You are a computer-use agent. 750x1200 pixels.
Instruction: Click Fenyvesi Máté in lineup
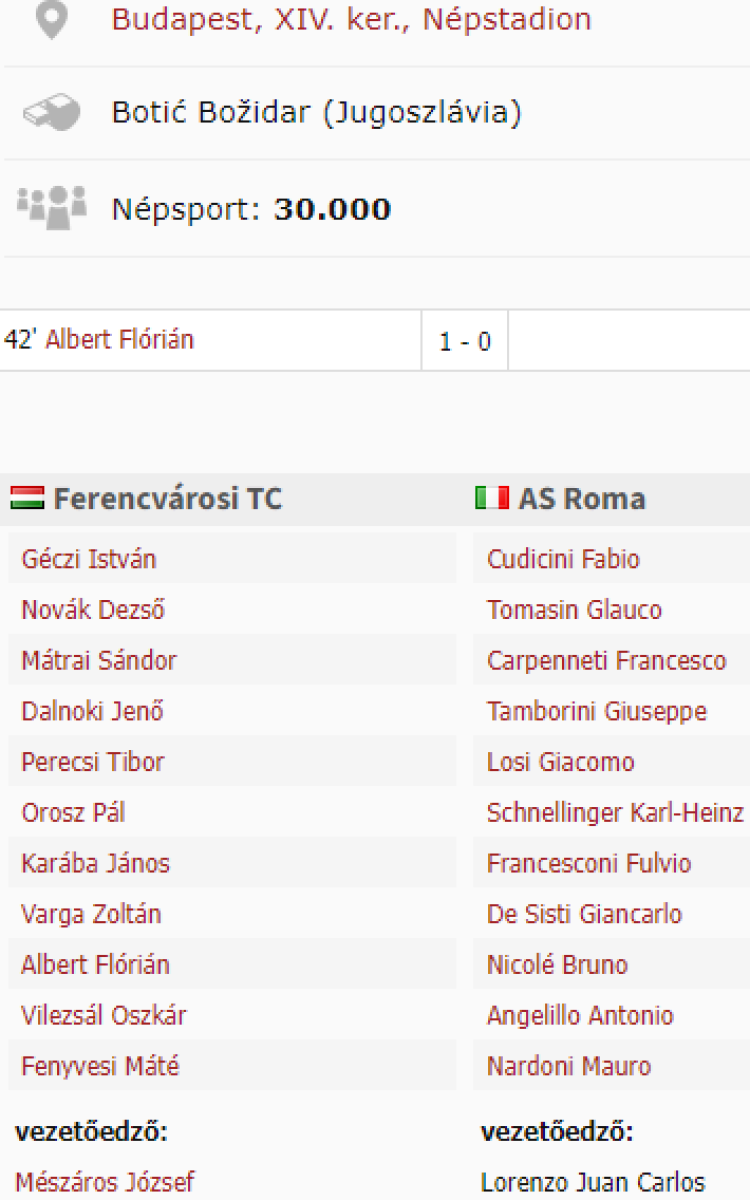[x=100, y=1066]
